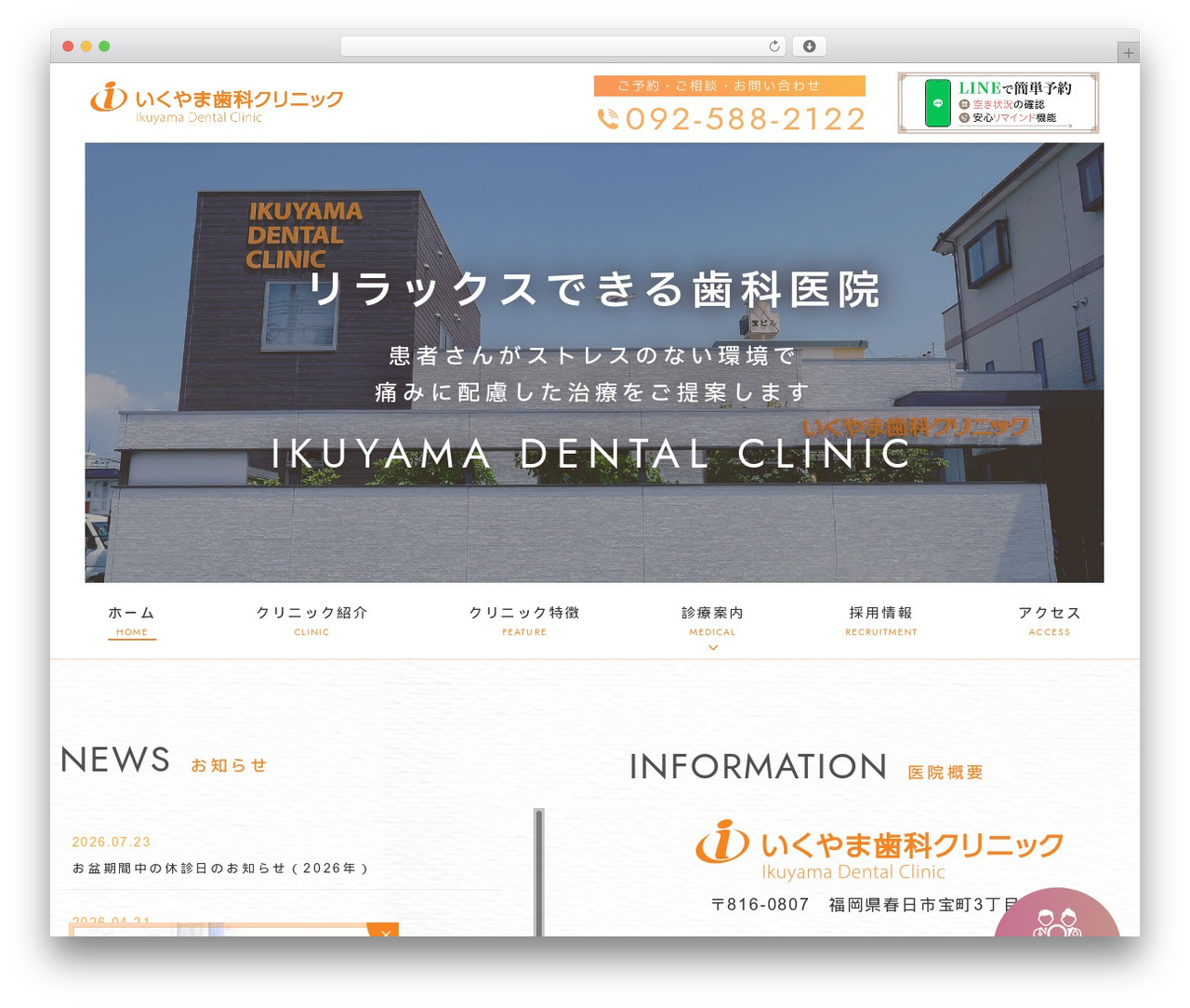This screenshot has width=1190, height=1008.
Task: Click the news date 2026.07.23
Action: [x=112, y=842]
